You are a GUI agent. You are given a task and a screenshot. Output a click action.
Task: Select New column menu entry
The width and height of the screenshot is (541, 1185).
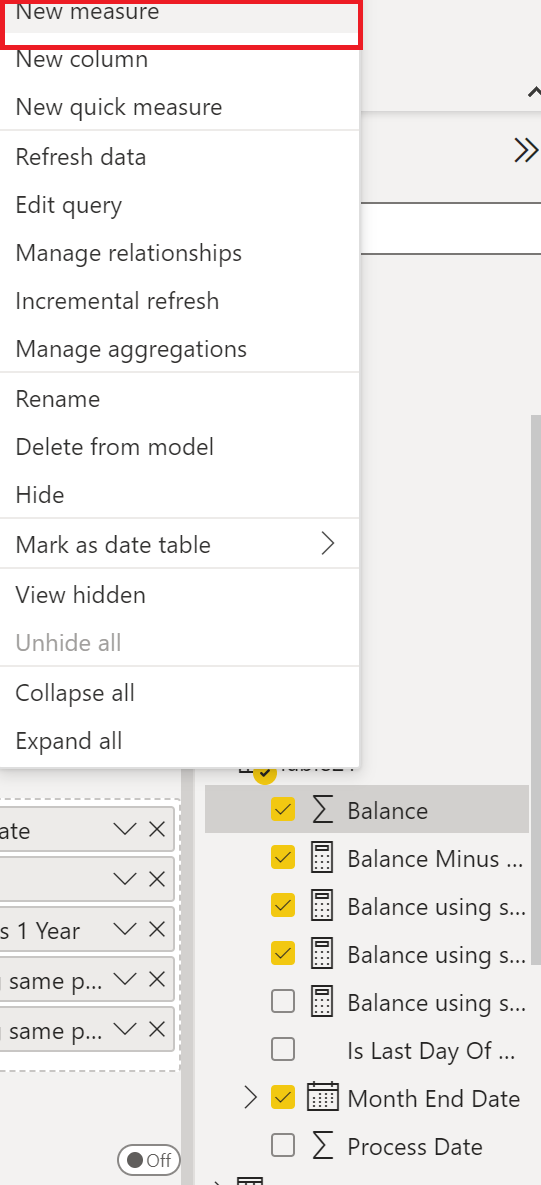(180, 59)
